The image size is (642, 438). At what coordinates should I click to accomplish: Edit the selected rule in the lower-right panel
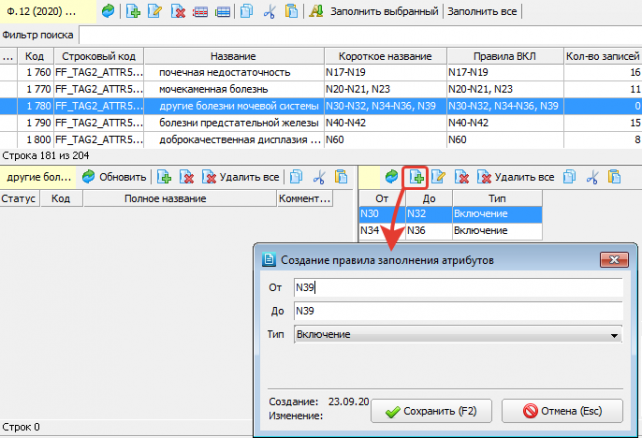pos(439,177)
